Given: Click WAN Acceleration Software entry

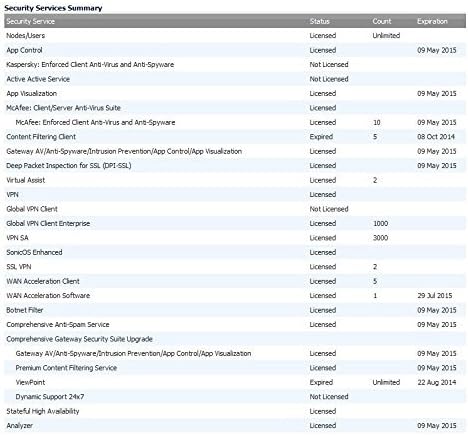Looking at the screenshot, I should [x=48, y=296].
